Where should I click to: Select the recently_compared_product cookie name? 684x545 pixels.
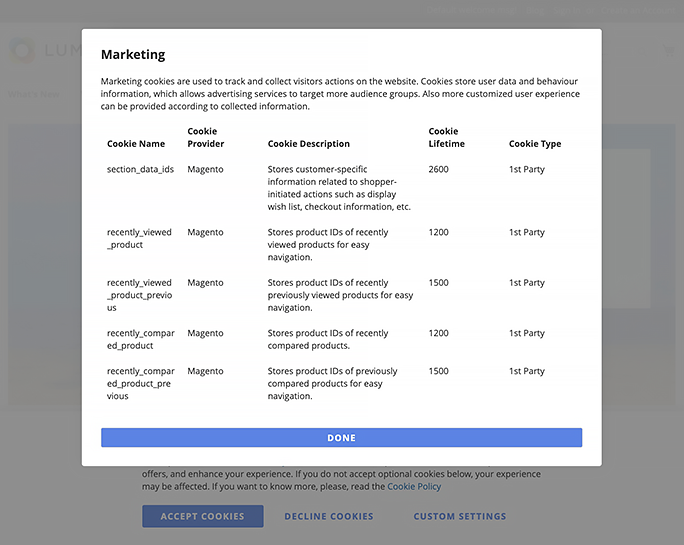139,339
